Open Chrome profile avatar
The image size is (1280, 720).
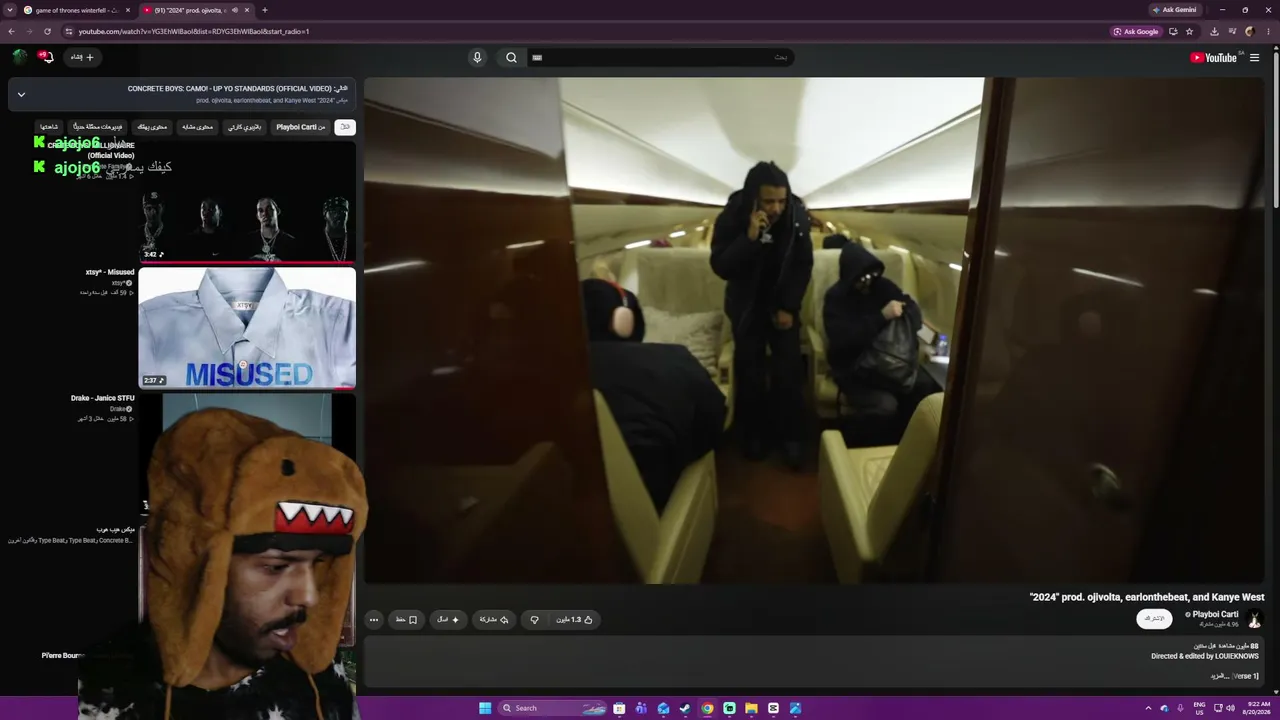click(1250, 31)
